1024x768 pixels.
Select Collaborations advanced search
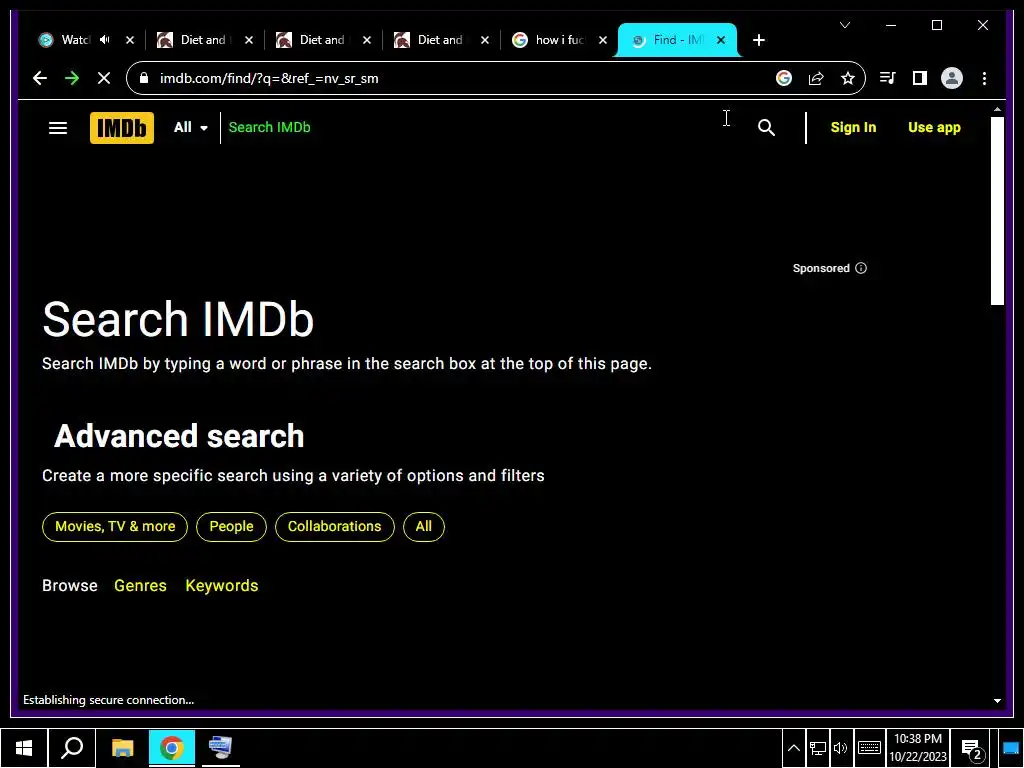click(x=334, y=526)
